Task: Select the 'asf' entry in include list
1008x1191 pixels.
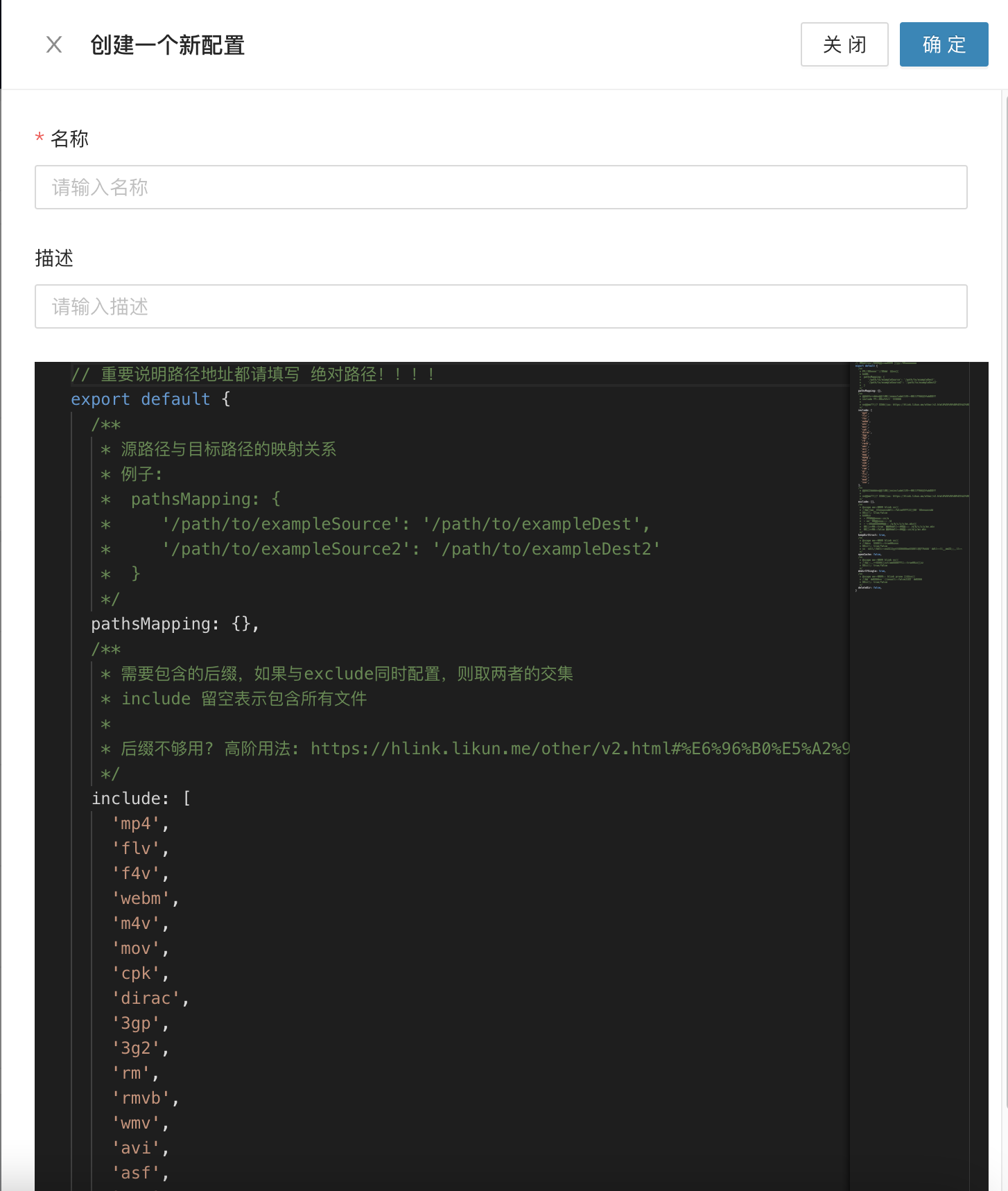Action: tap(141, 1173)
